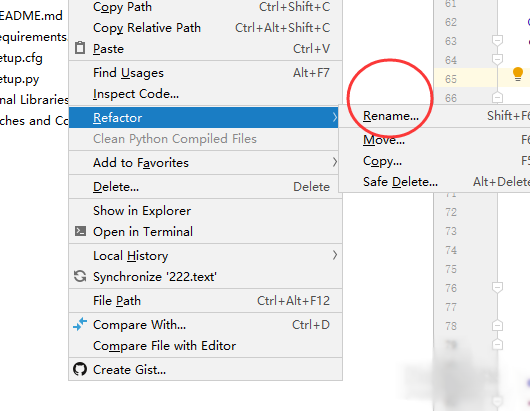Screen dimensions: 530x411
Task: Collapse the fold marker at line 66
Action: [x=497, y=98]
